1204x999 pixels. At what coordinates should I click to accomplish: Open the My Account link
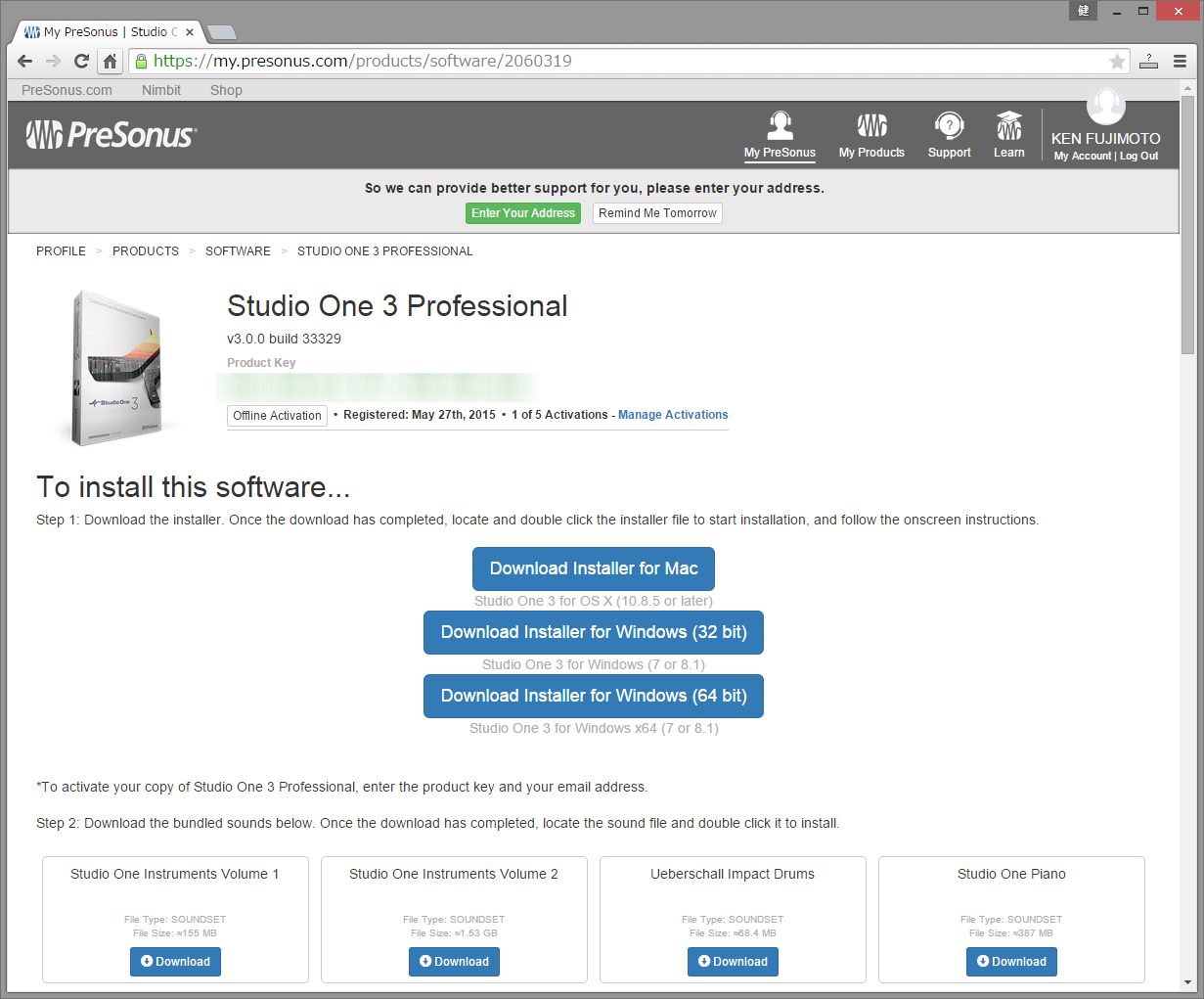[x=1083, y=157]
